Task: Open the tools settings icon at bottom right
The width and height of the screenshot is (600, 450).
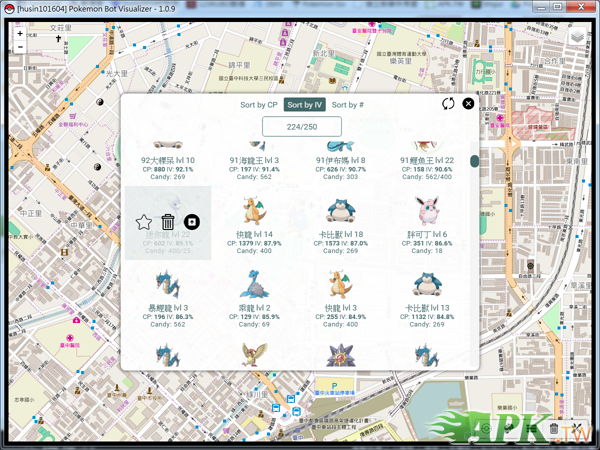Action: [579, 430]
